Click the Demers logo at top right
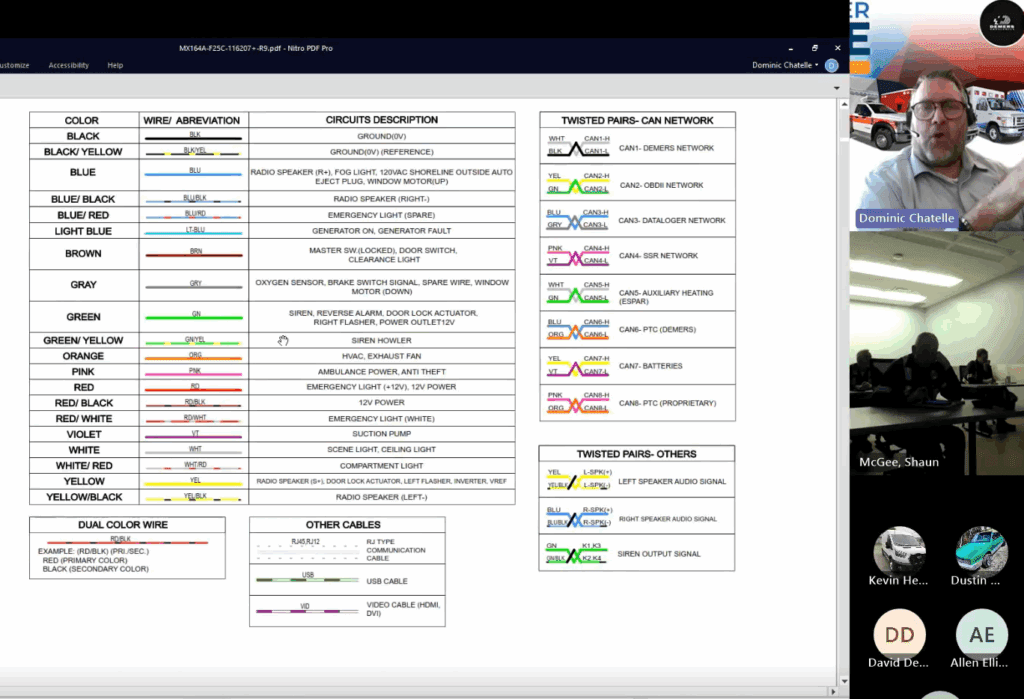Image resolution: width=1024 pixels, height=699 pixels. coord(1002,24)
